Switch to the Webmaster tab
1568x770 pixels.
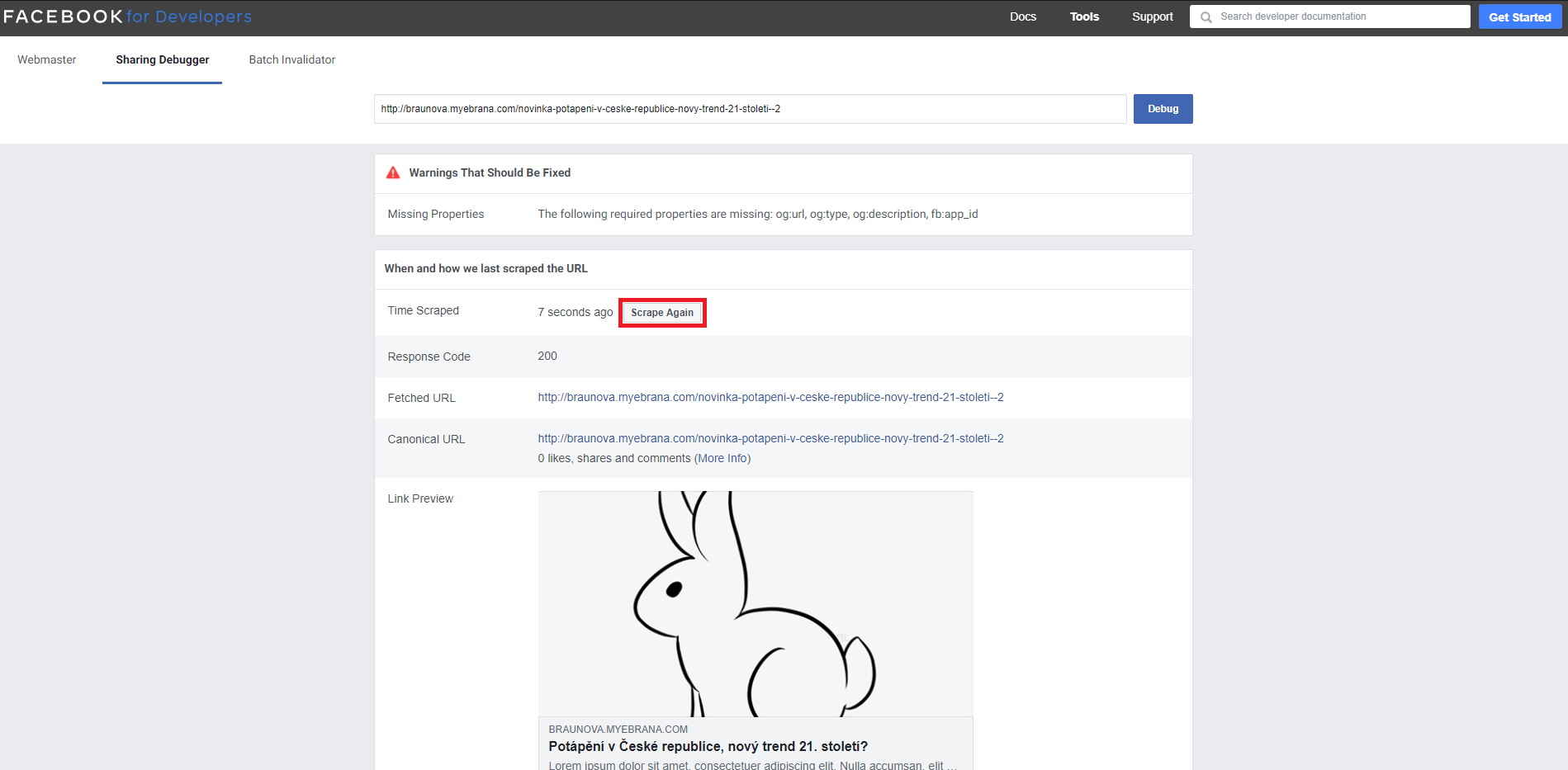click(46, 59)
